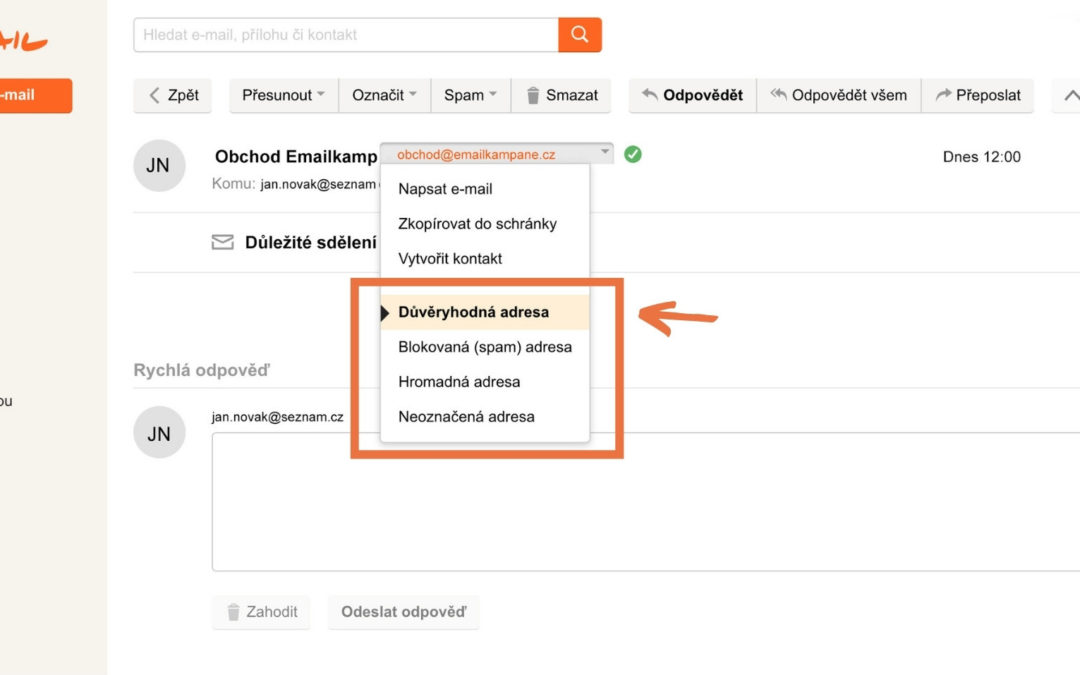The image size is (1080, 675).
Task: Choose Blokovaná (spam) adresa option
Action: [x=485, y=347]
